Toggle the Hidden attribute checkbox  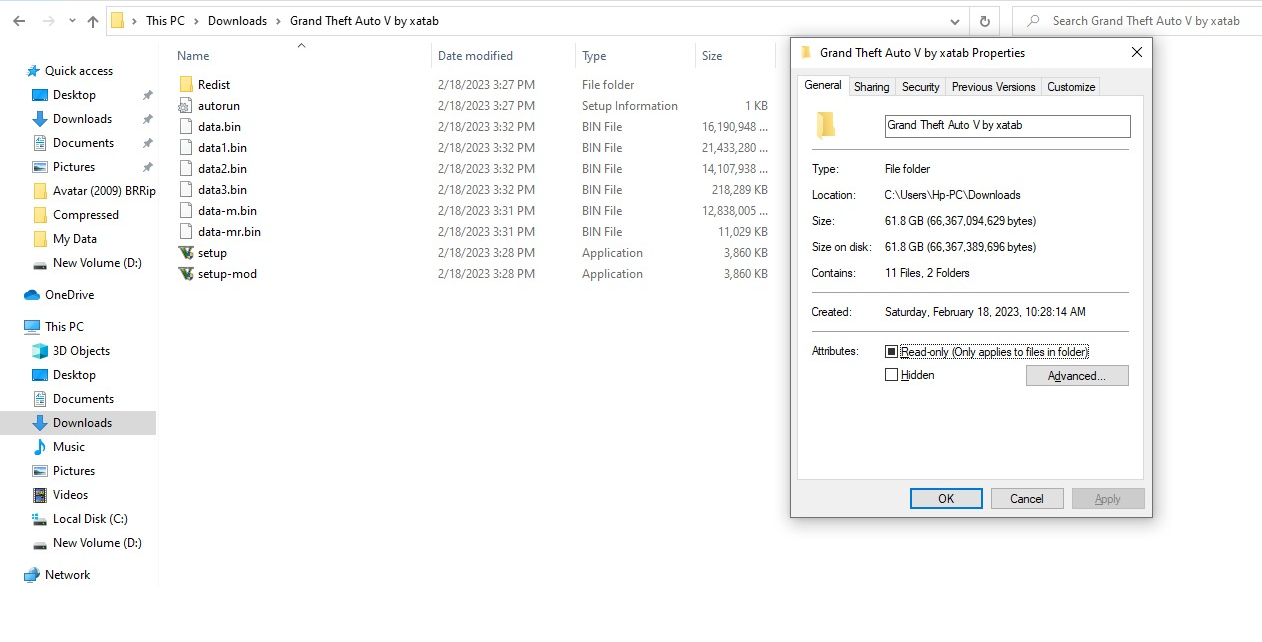coord(892,375)
